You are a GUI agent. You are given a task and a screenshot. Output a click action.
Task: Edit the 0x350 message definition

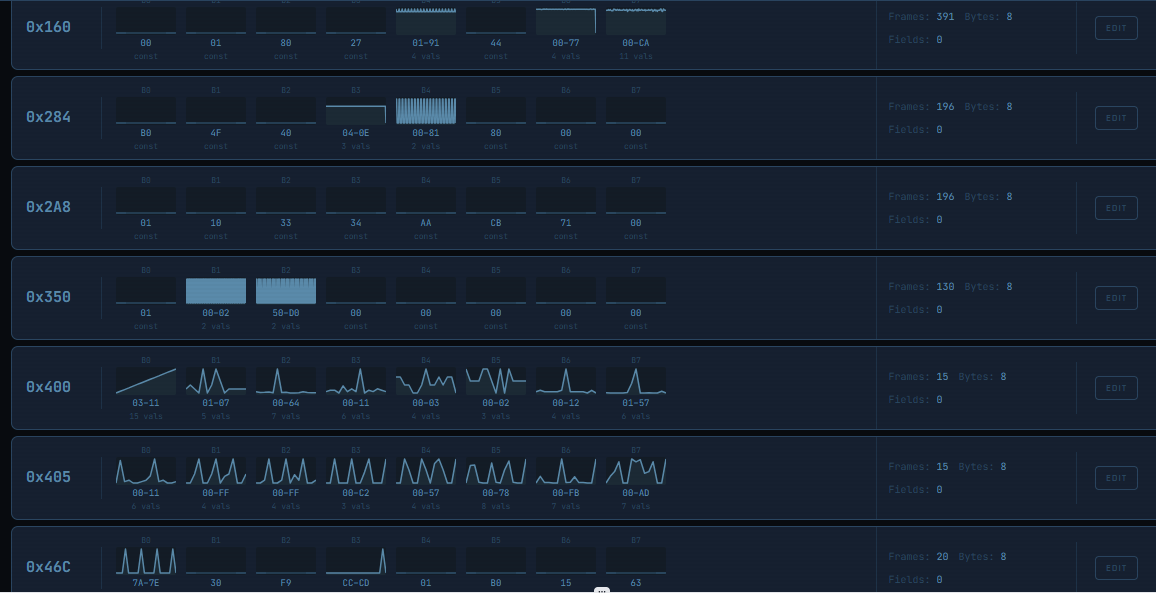[x=1116, y=298]
